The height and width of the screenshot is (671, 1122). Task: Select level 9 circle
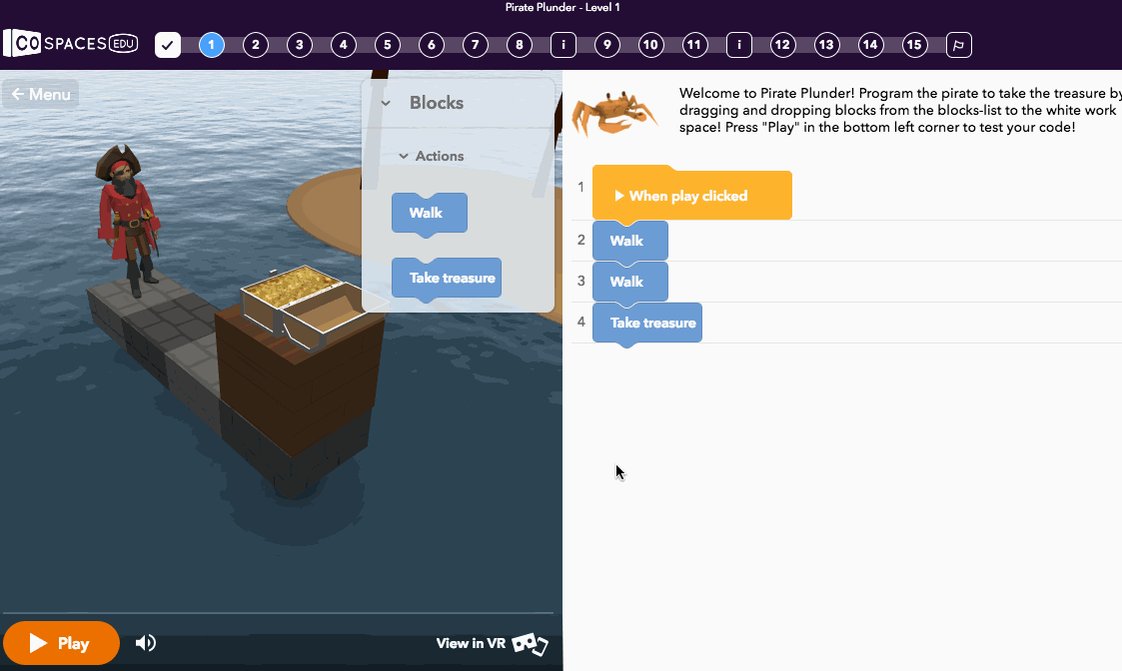pyautogui.click(x=607, y=45)
